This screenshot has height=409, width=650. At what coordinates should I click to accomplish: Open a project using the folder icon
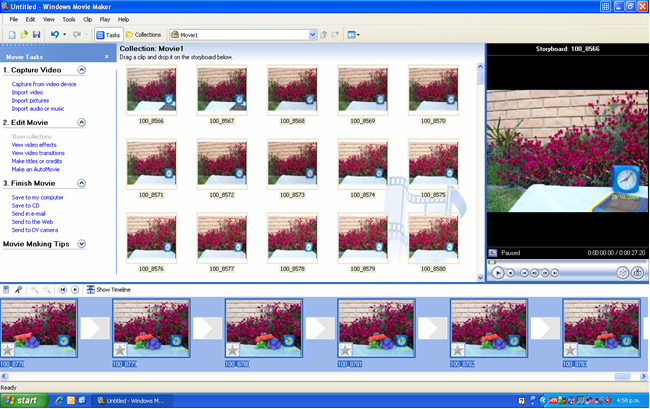tap(24, 35)
